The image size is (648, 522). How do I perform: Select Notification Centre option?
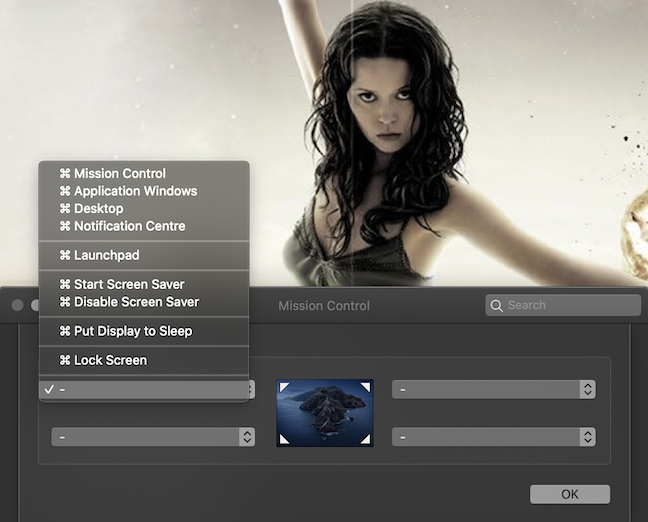[x=144, y=226]
